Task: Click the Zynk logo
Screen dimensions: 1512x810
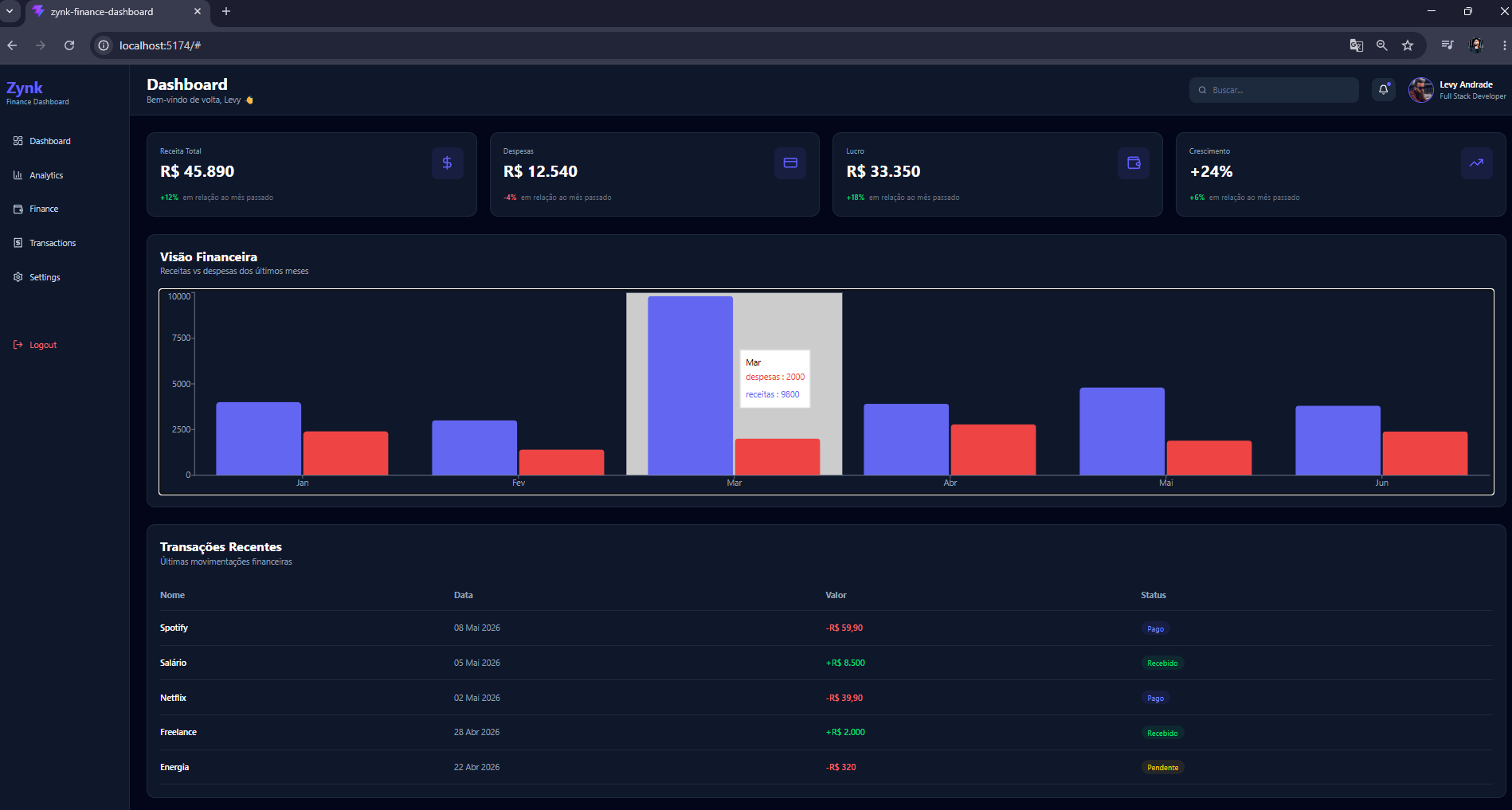Action: tap(25, 88)
